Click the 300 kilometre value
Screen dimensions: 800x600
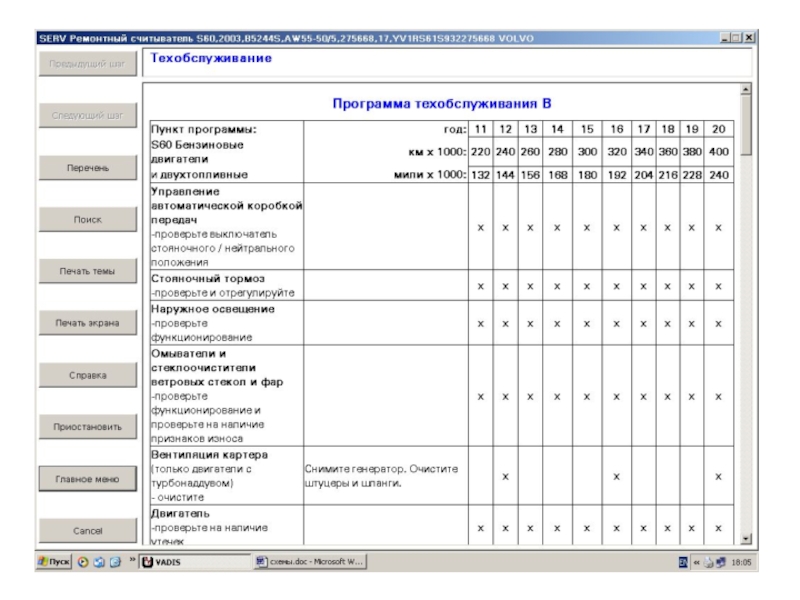pyautogui.click(x=587, y=152)
